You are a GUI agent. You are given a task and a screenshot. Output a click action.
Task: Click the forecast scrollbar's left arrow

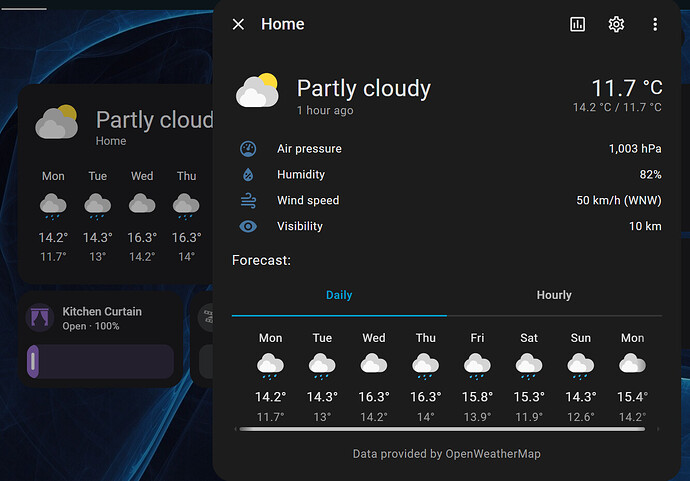pyautogui.click(x=235, y=429)
